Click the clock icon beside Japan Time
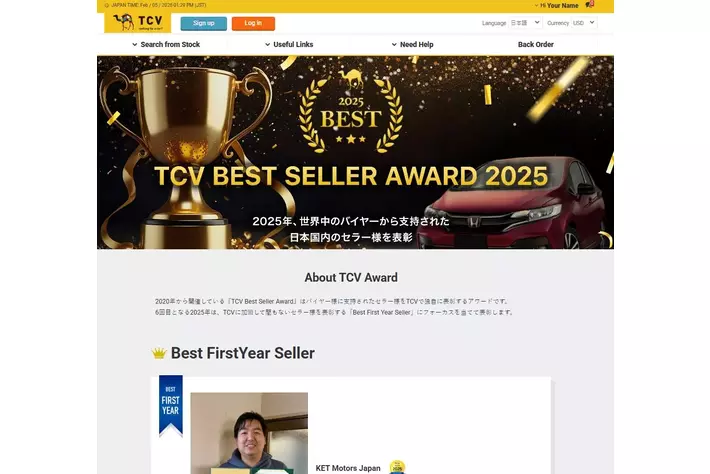The height and width of the screenshot is (474, 710). click(107, 5)
